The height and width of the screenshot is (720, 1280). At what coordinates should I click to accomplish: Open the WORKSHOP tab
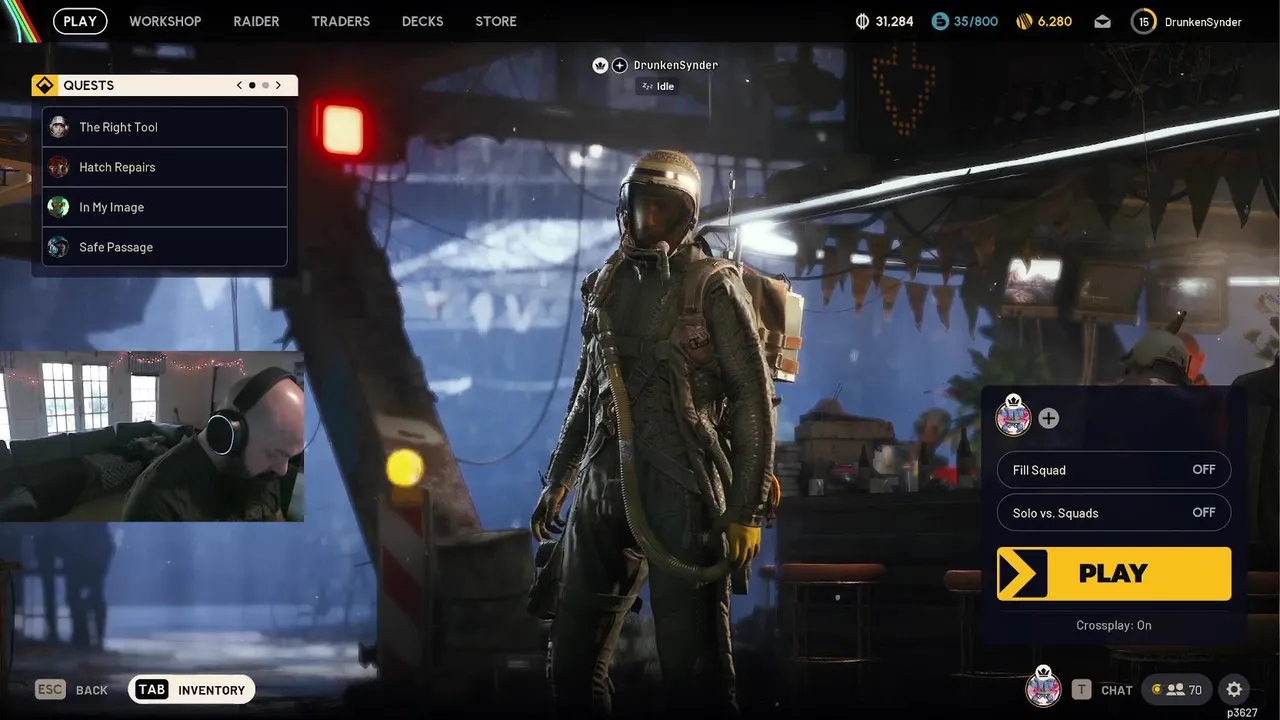tap(165, 21)
